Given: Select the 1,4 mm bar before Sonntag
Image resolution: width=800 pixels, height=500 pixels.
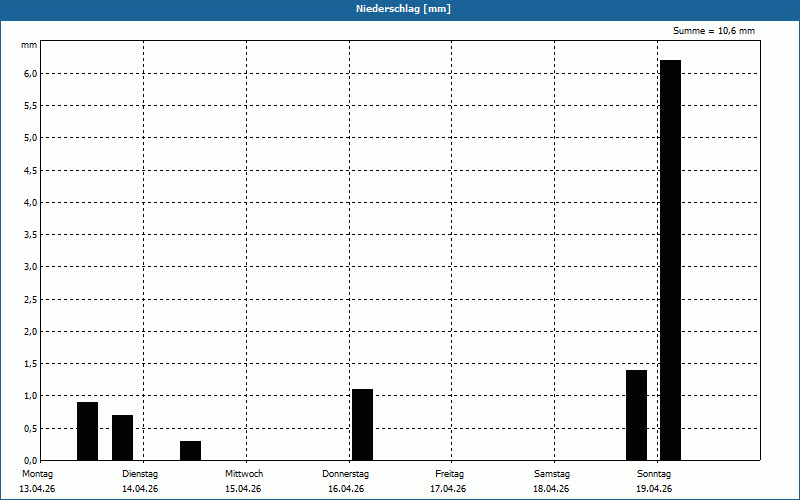Looking at the screenshot, I should (636, 415).
